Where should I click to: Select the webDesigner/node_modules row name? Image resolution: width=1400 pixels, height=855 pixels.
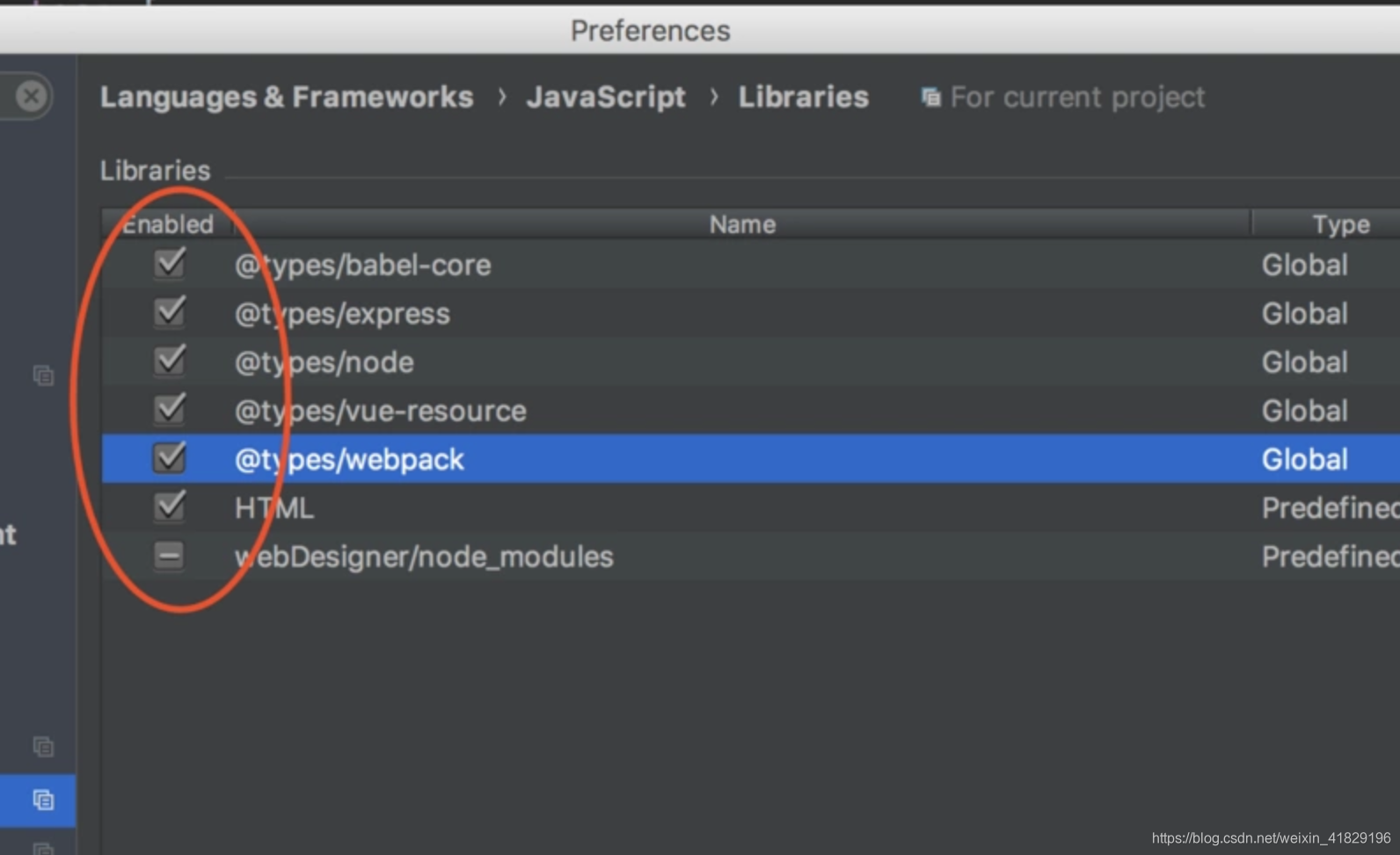coord(424,557)
